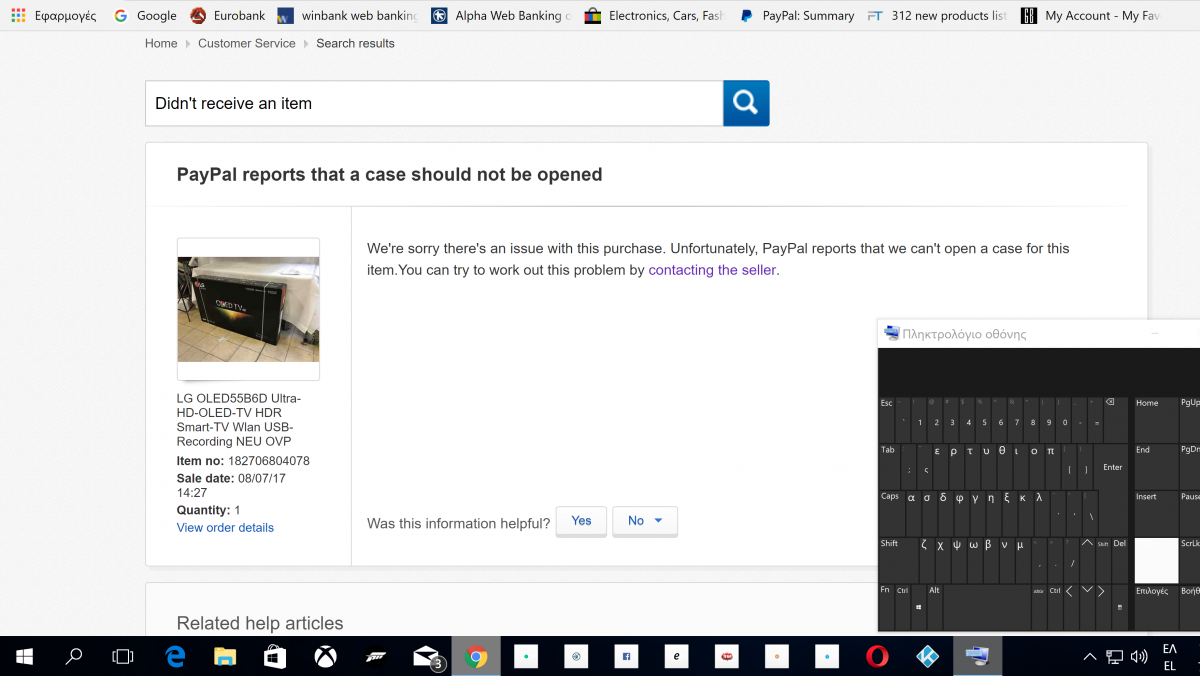Click View order details link
The width and height of the screenshot is (1200, 676).
(225, 527)
